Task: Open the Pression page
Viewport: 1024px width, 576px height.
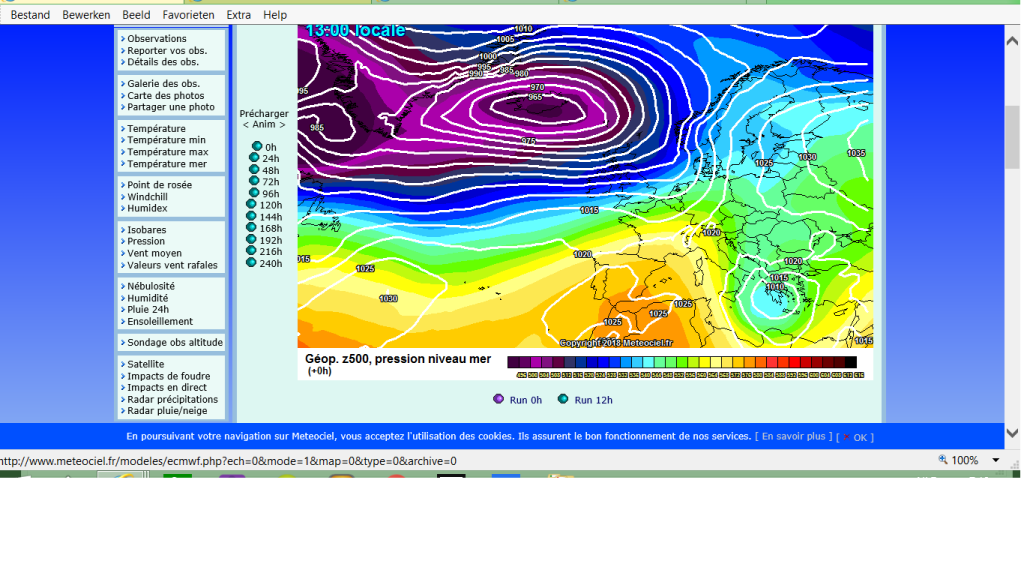Action: point(146,241)
